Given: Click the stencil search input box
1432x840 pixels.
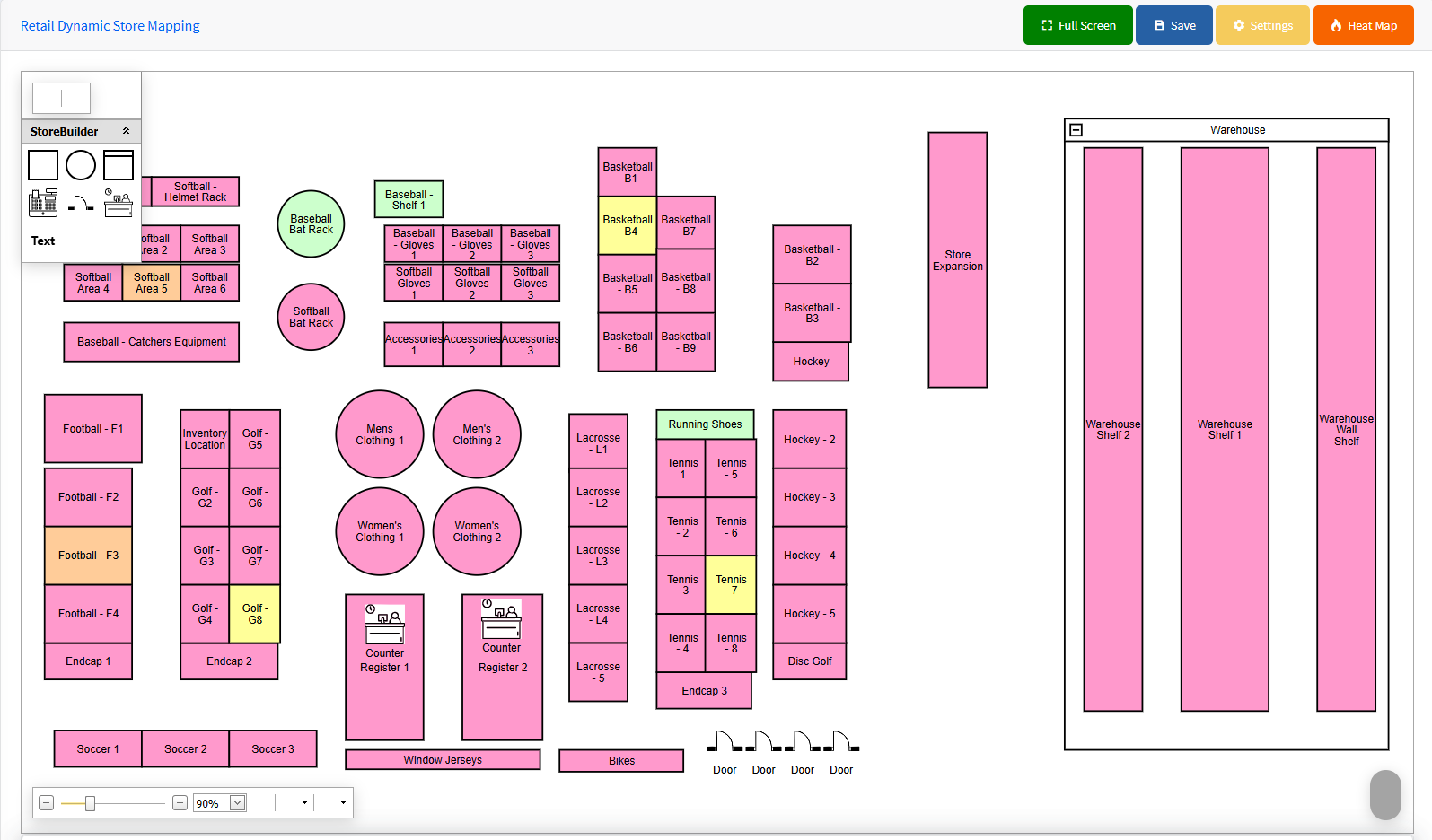Looking at the screenshot, I should [x=61, y=98].
